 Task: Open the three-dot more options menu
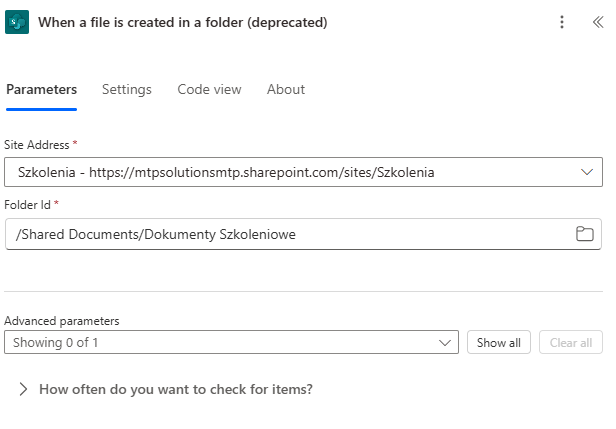pos(562,22)
